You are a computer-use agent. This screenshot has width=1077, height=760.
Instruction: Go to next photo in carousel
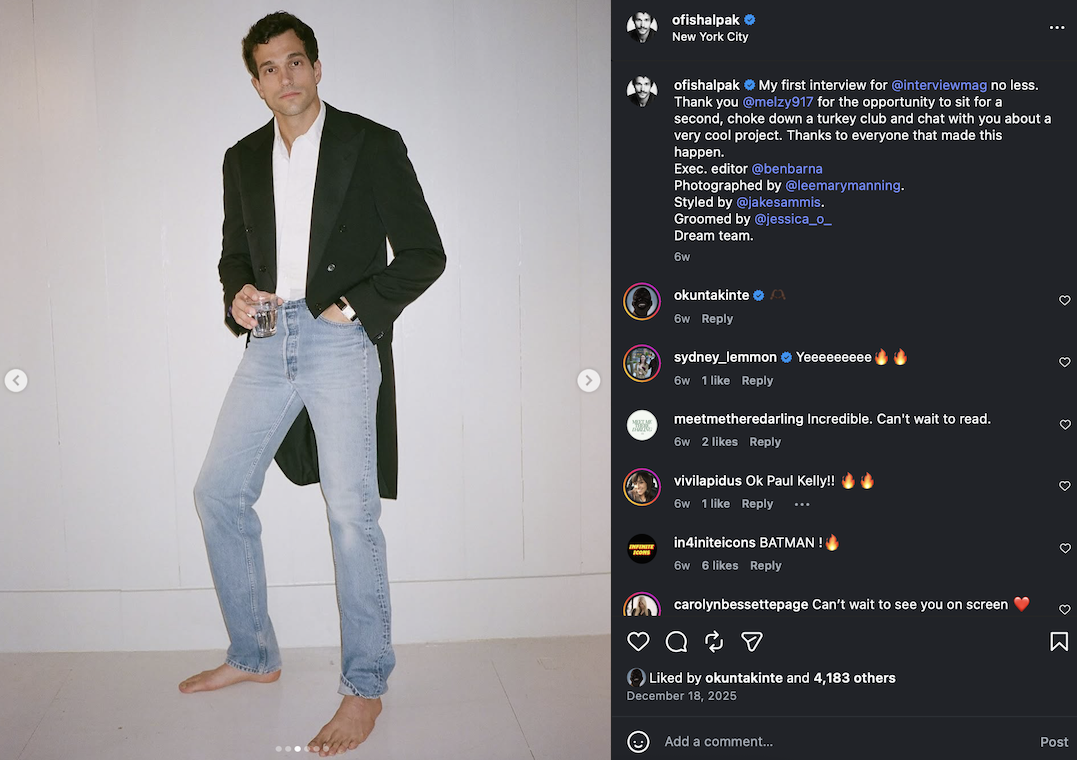[589, 380]
